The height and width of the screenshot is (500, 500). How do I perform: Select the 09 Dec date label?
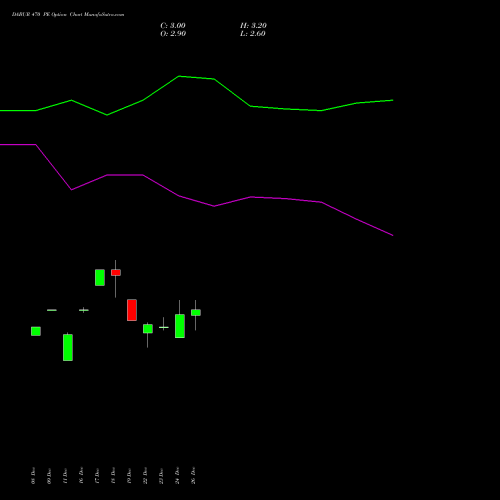pos(49,476)
